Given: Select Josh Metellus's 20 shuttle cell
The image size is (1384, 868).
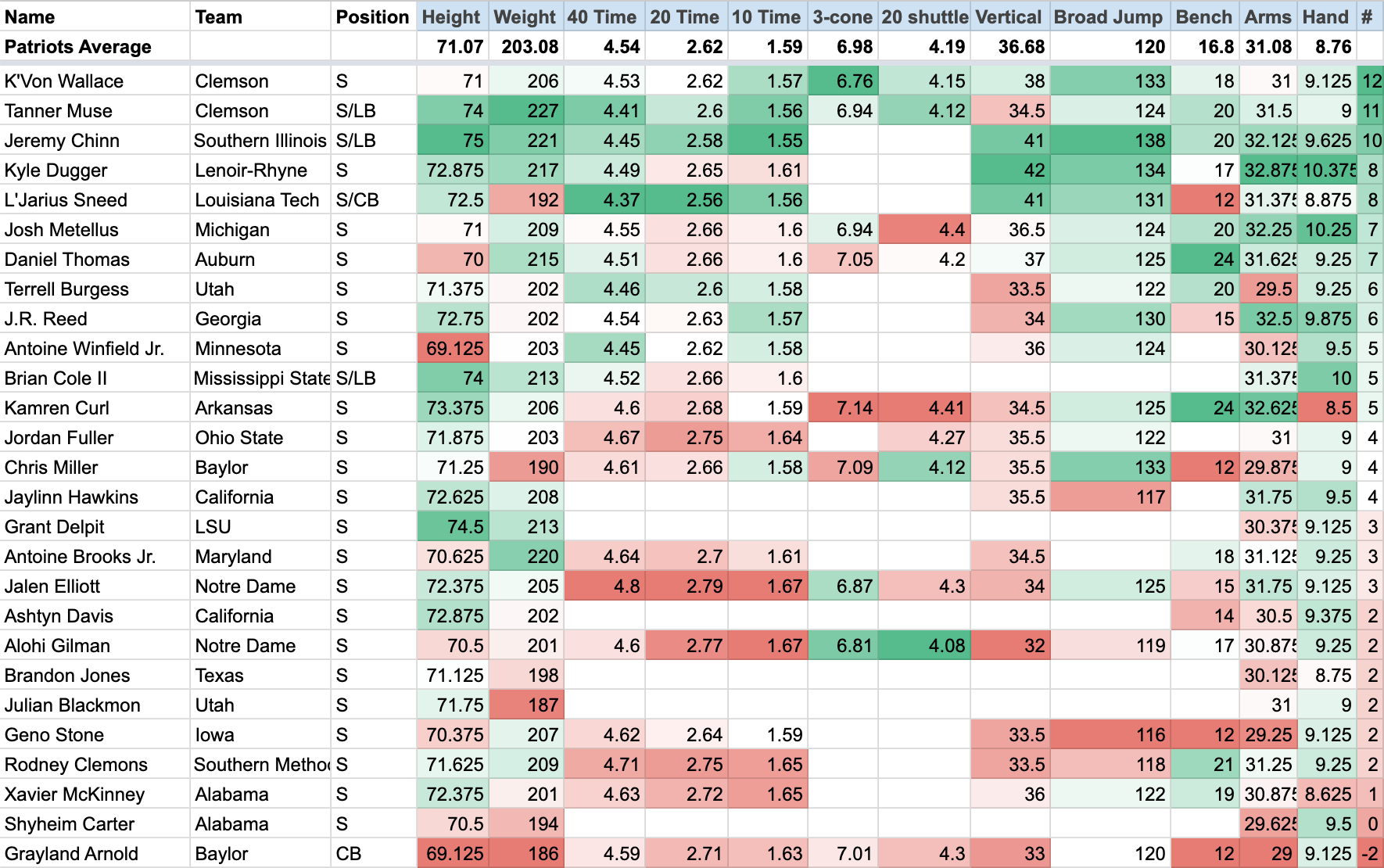Looking at the screenshot, I should [924, 230].
